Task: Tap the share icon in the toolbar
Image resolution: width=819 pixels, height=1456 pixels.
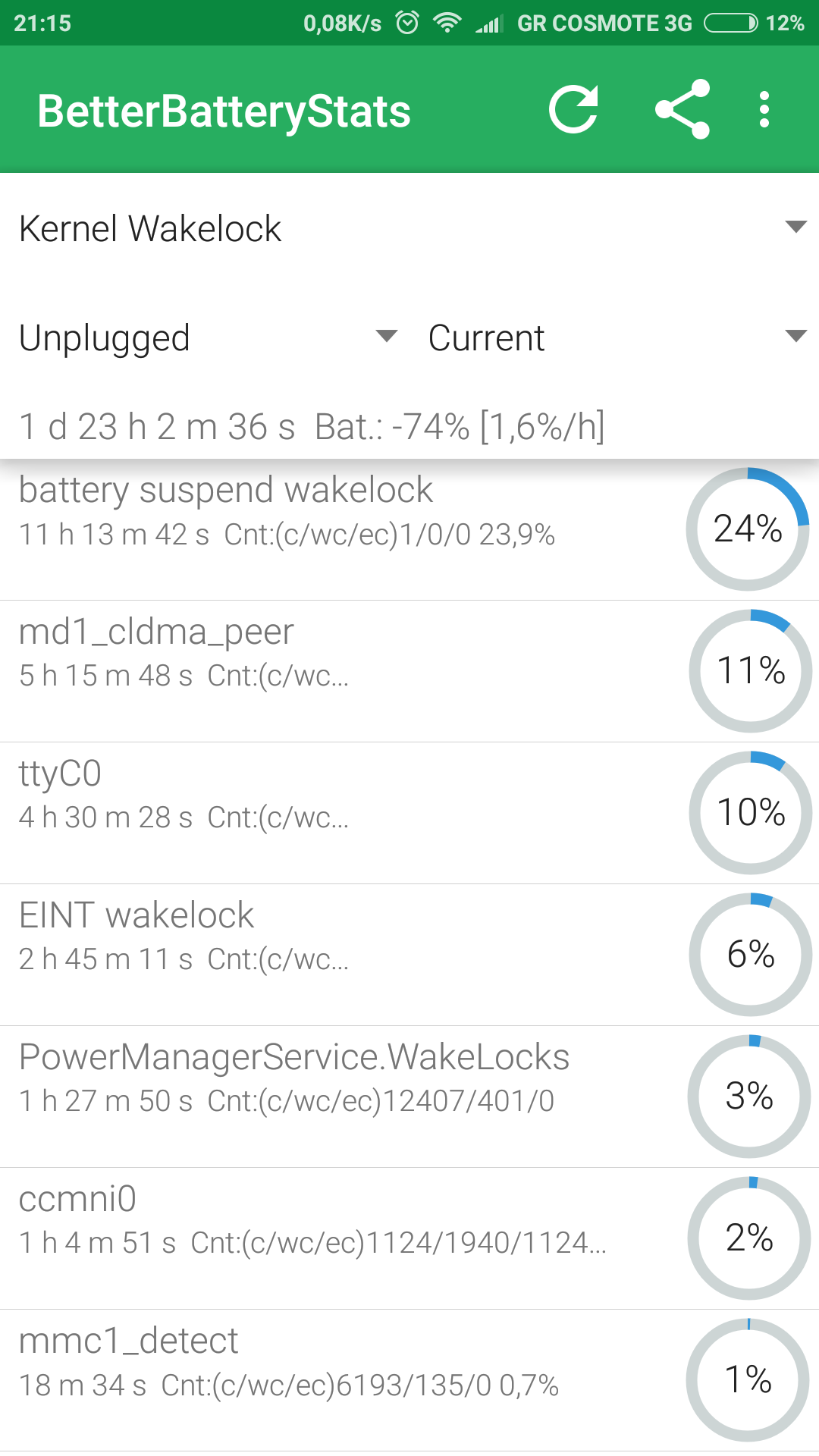Action: (682, 110)
